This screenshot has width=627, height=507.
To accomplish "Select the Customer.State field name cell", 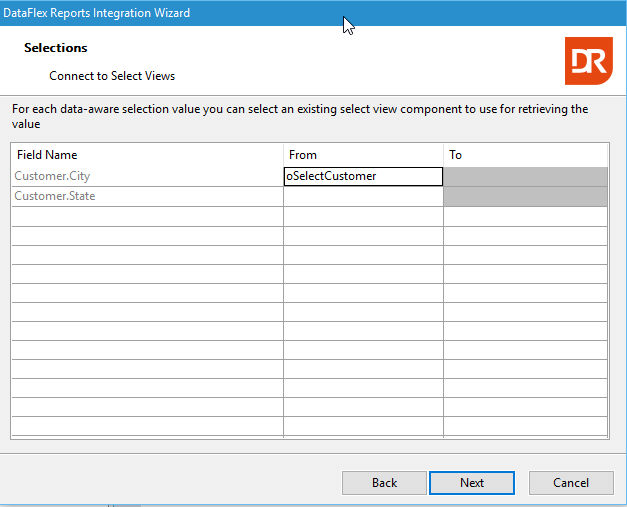I will coord(147,196).
